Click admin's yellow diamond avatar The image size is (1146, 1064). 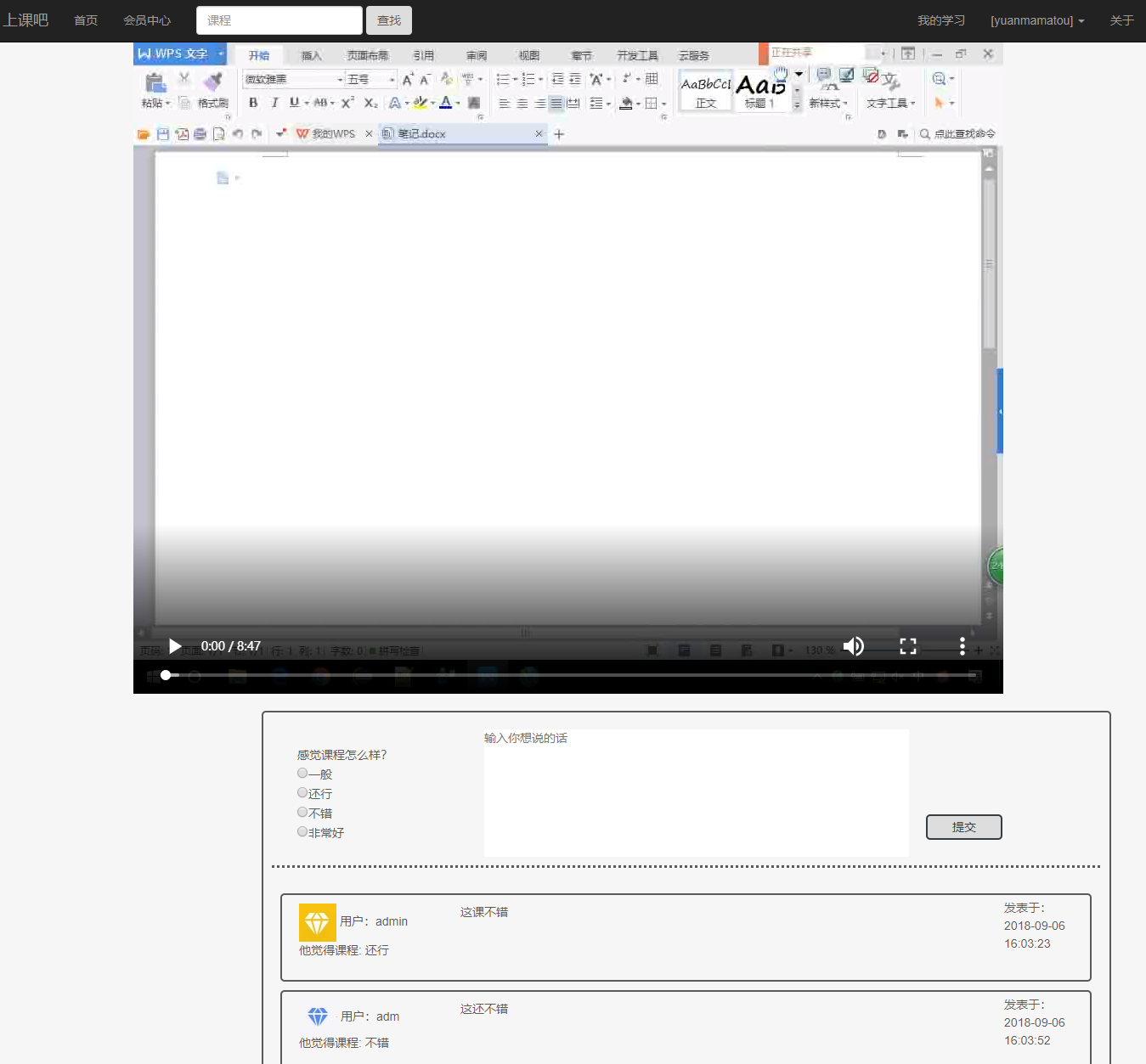pos(317,922)
